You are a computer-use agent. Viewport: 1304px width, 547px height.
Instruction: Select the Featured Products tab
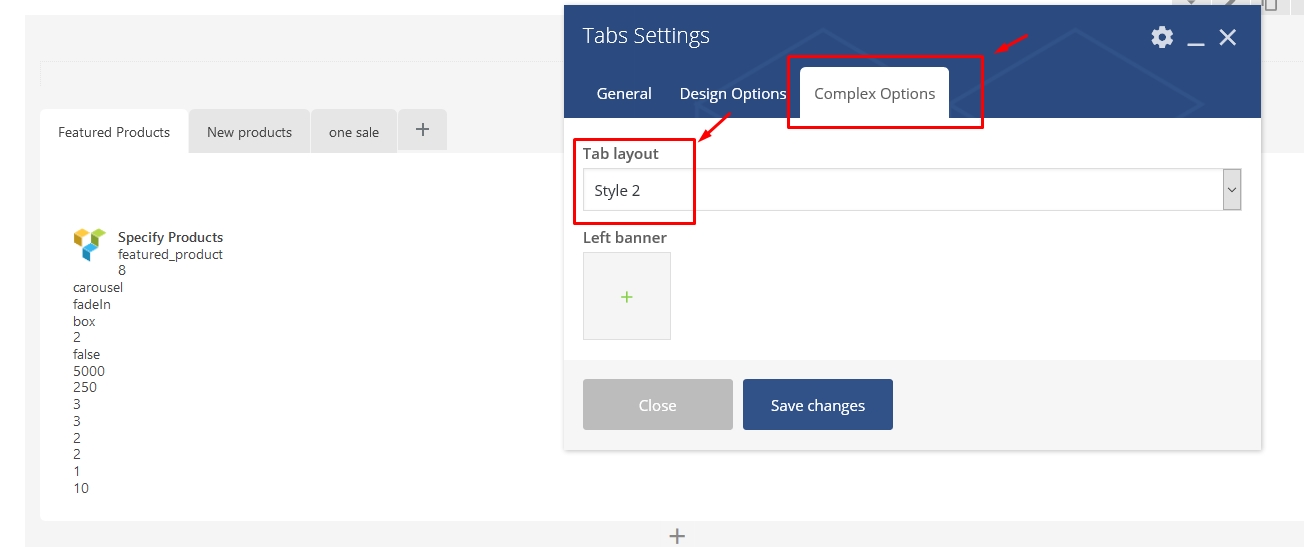coord(114,132)
